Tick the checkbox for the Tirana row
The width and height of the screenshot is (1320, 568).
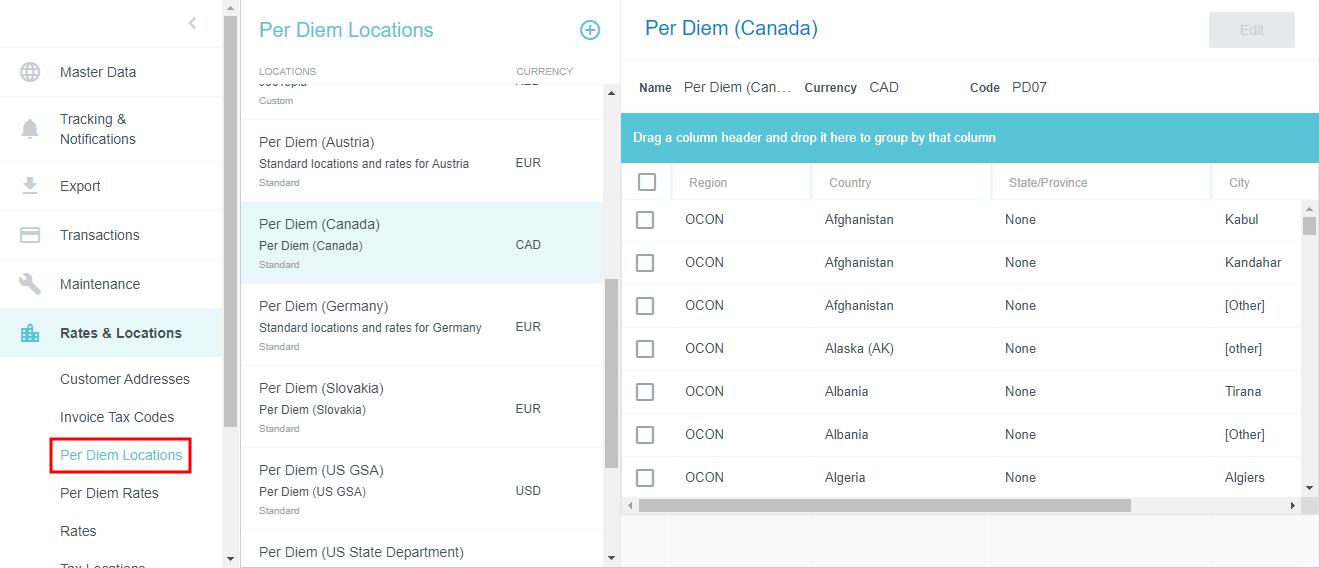[645, 392]
